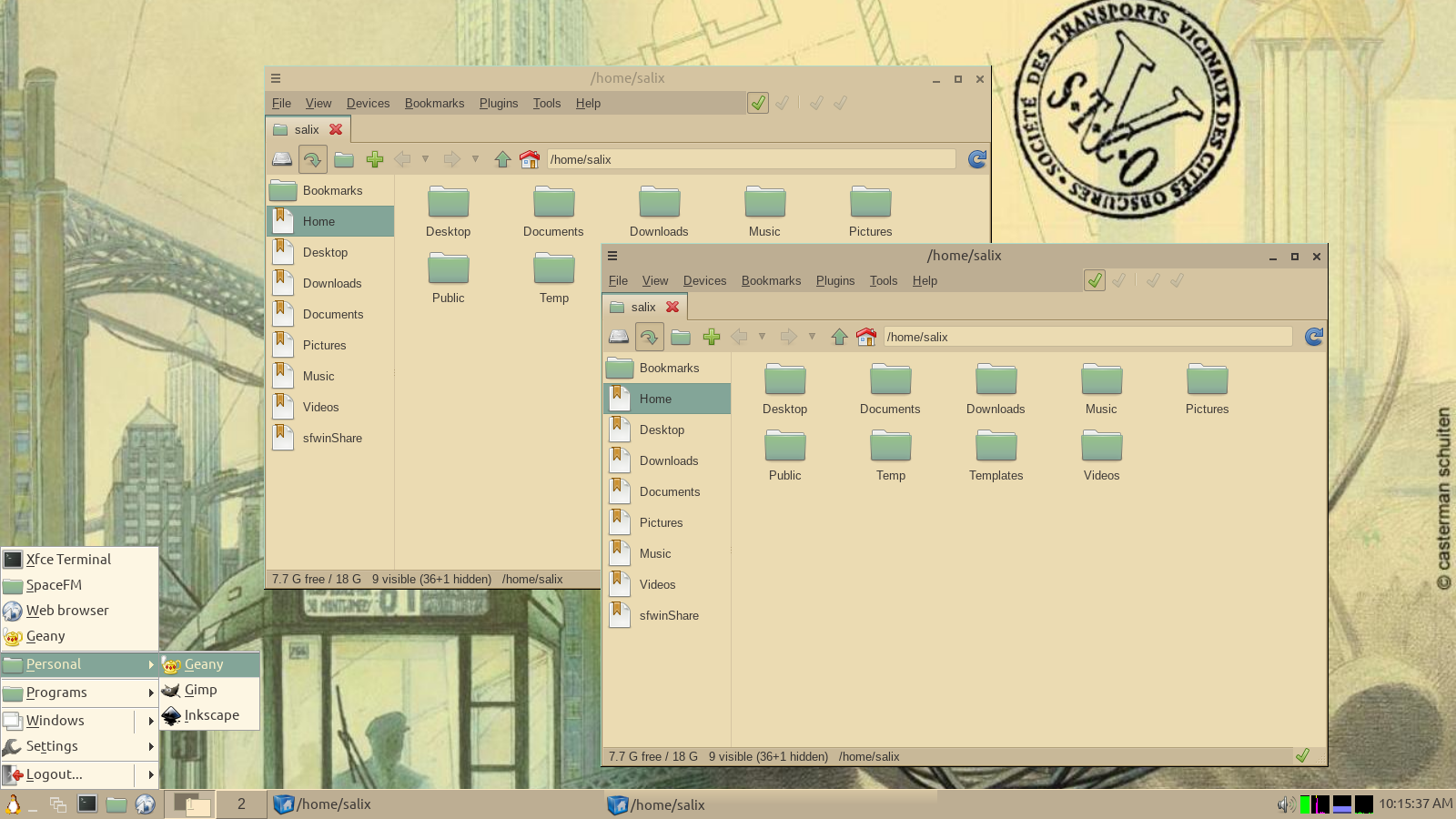Toggle Panel 1 checkmark in the back window menu bar
Image resolution: width=1456 pixels, height=819 pixels.
pyautogui.click(x=758, y=103)
